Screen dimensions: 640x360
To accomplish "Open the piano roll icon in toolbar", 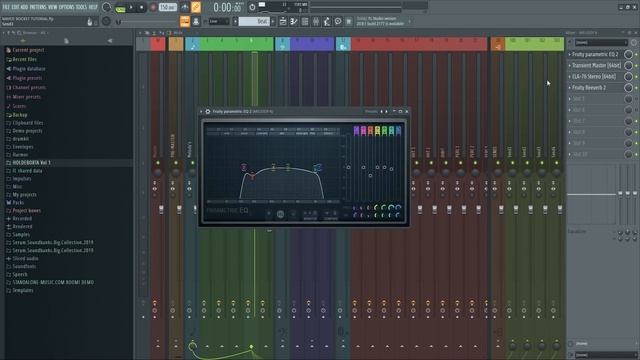I will (x=294, y=21).
